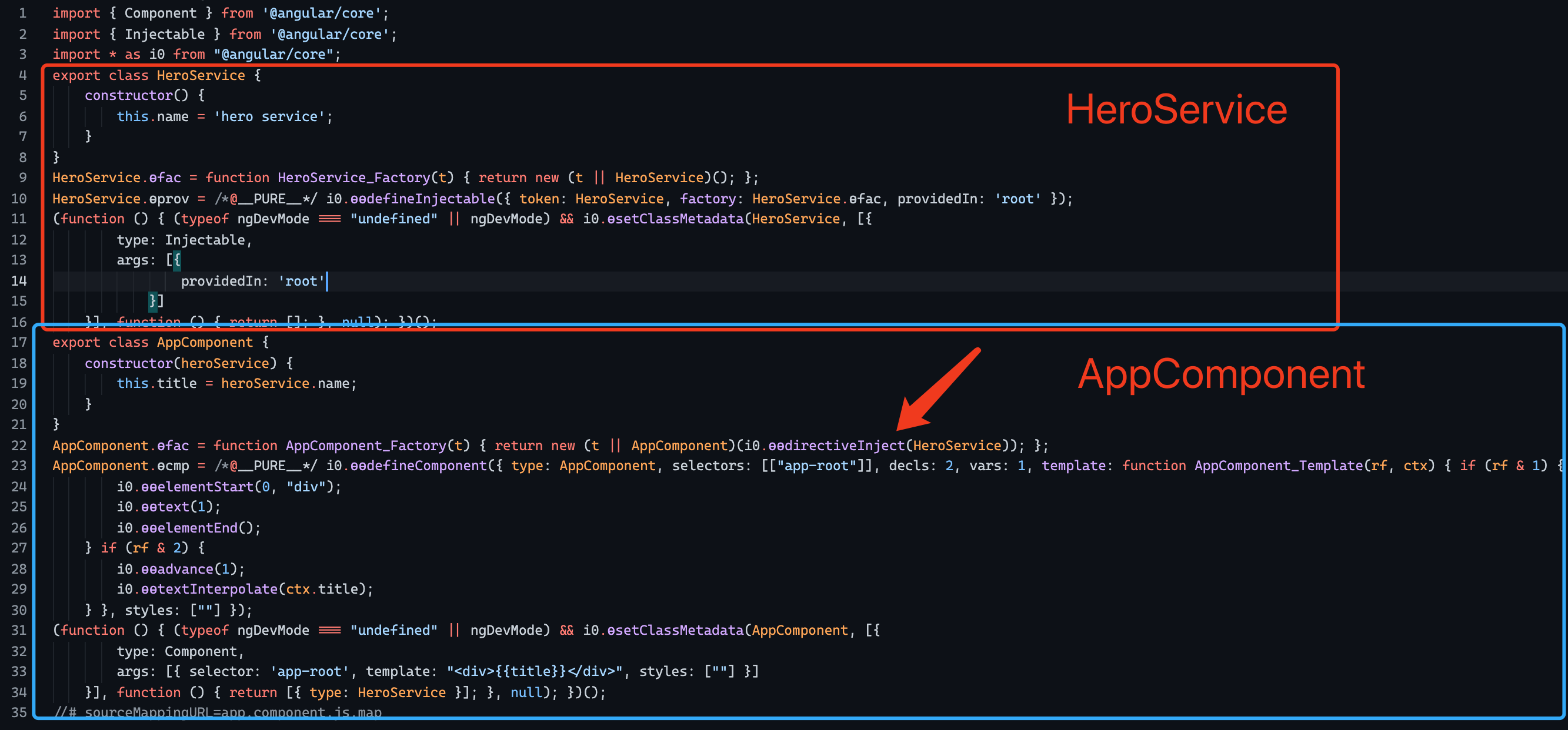Click 'type: Component' on line 32
The image size is (1568, 730).
tap(177, 651)
